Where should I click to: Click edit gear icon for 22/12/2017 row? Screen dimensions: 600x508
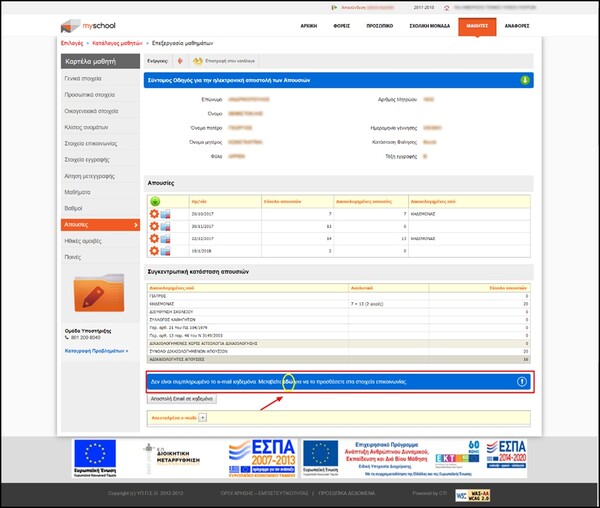point(155,239)
